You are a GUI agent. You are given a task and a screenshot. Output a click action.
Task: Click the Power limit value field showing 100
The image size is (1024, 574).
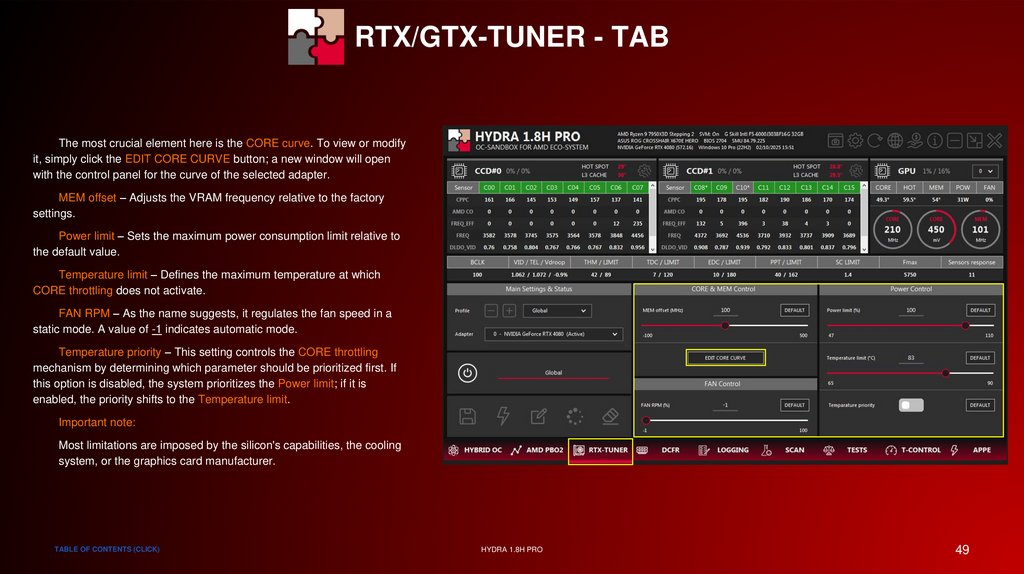click(911, 310)
